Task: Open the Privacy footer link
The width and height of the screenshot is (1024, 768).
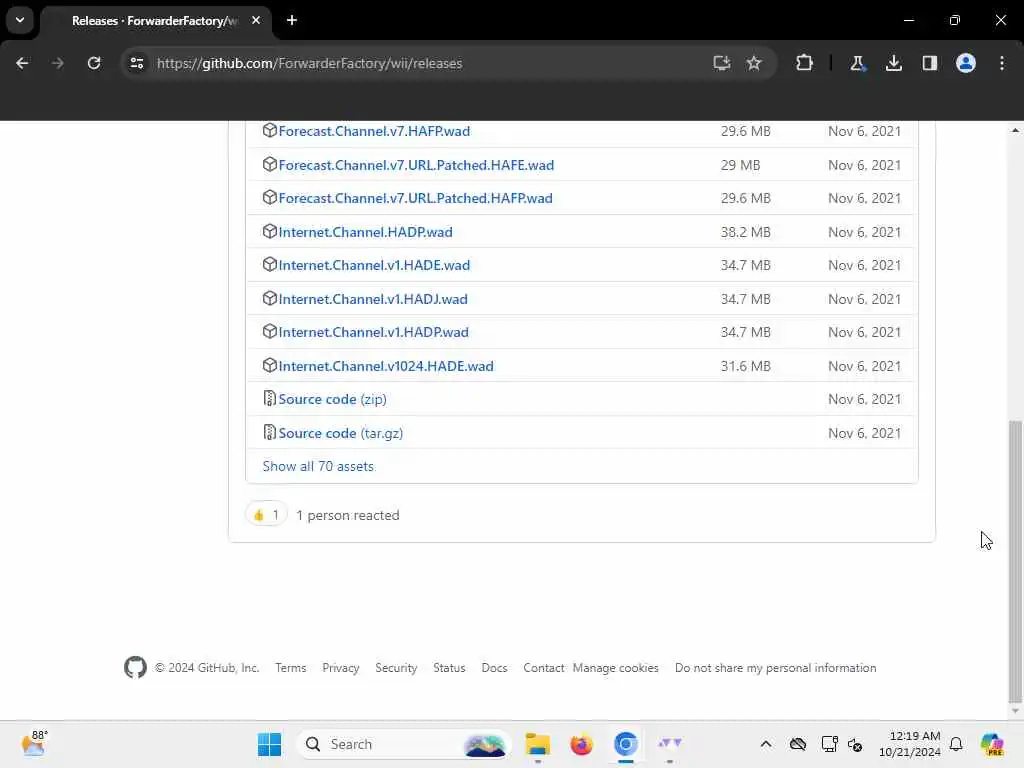Action: [x=341, y=668]
